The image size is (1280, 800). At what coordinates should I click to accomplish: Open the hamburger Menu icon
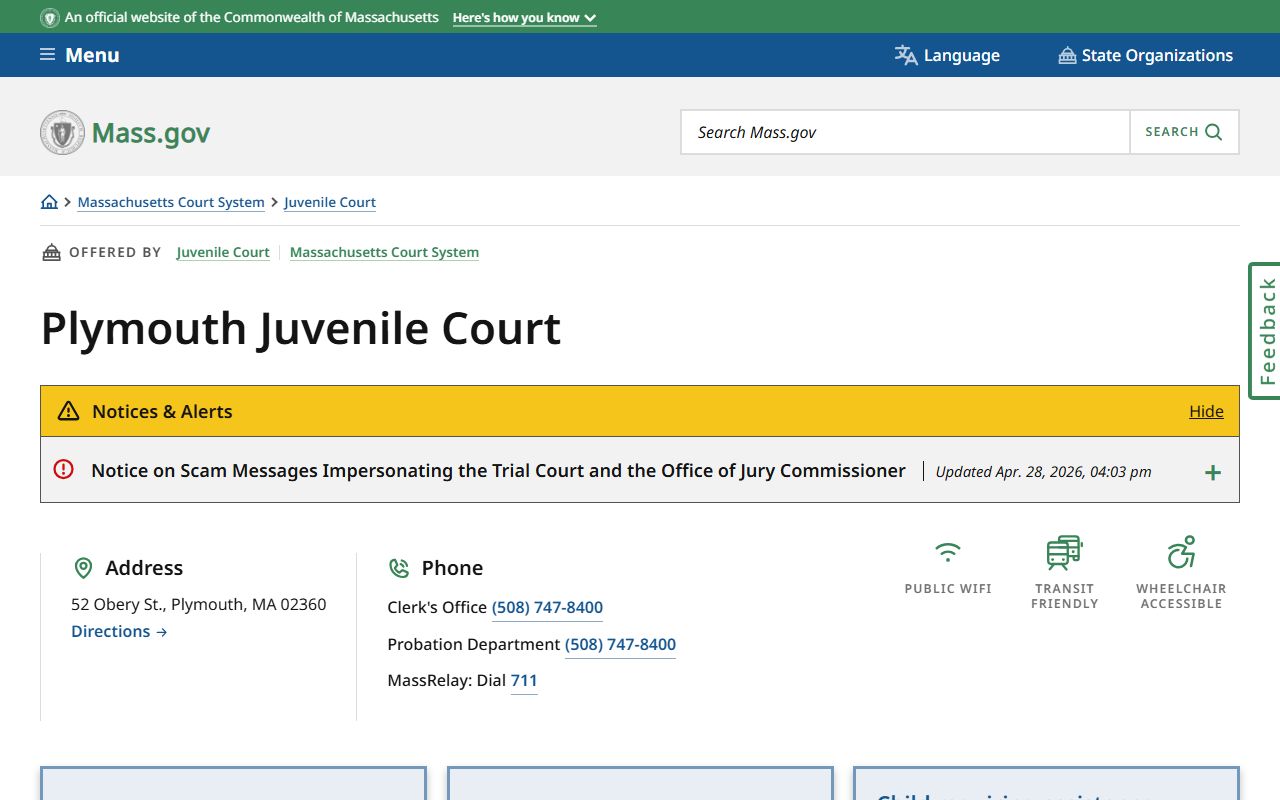click(47, 55)
